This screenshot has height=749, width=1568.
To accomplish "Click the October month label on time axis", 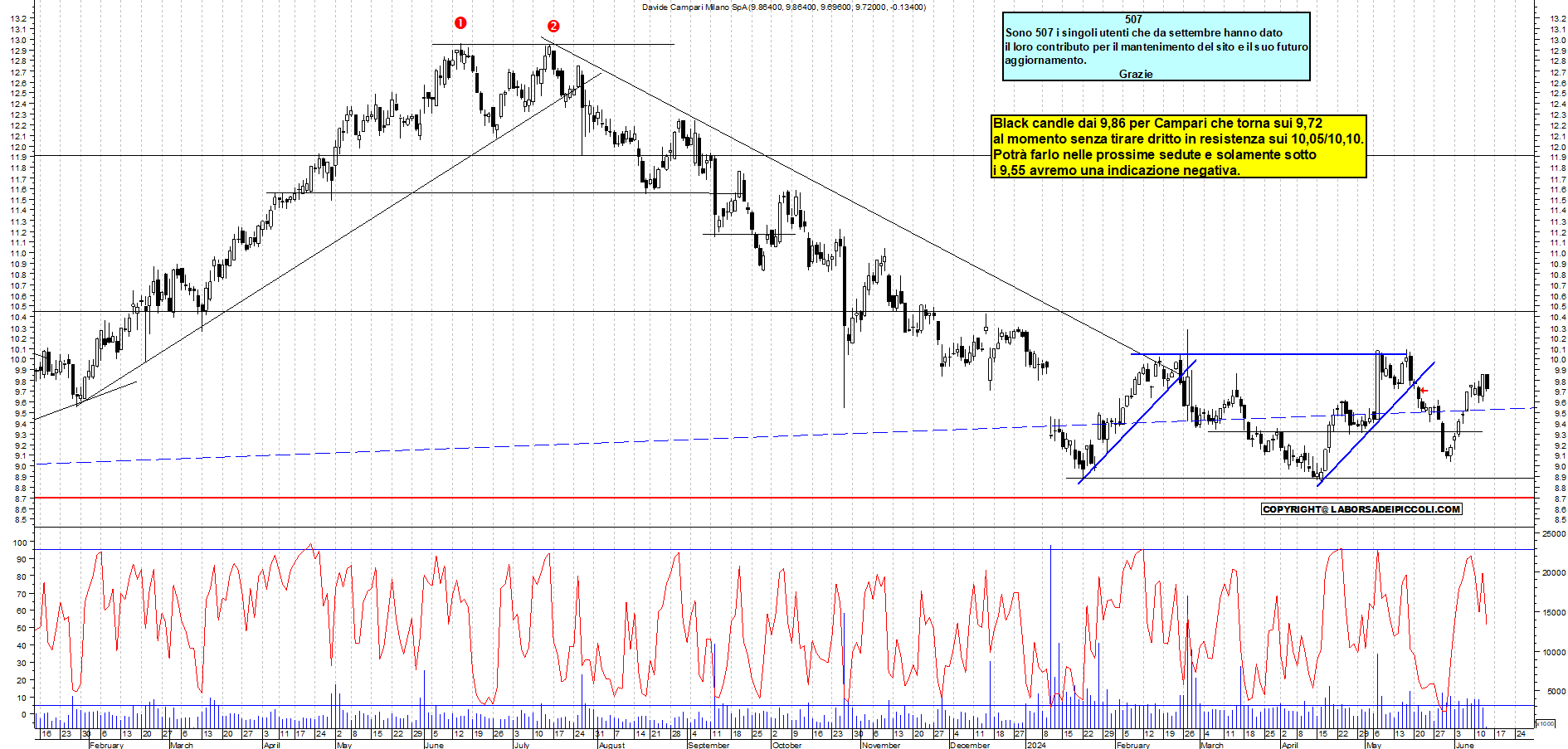I will (786, 745).
